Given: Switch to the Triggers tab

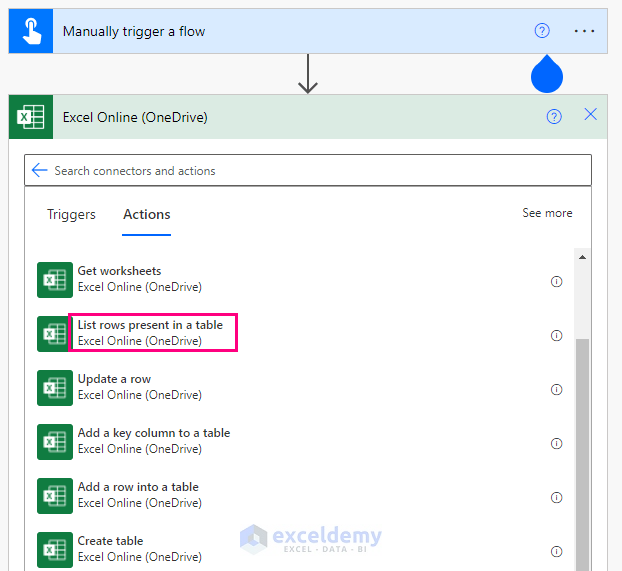Looking at the screenshot, I should coord(71,214).
